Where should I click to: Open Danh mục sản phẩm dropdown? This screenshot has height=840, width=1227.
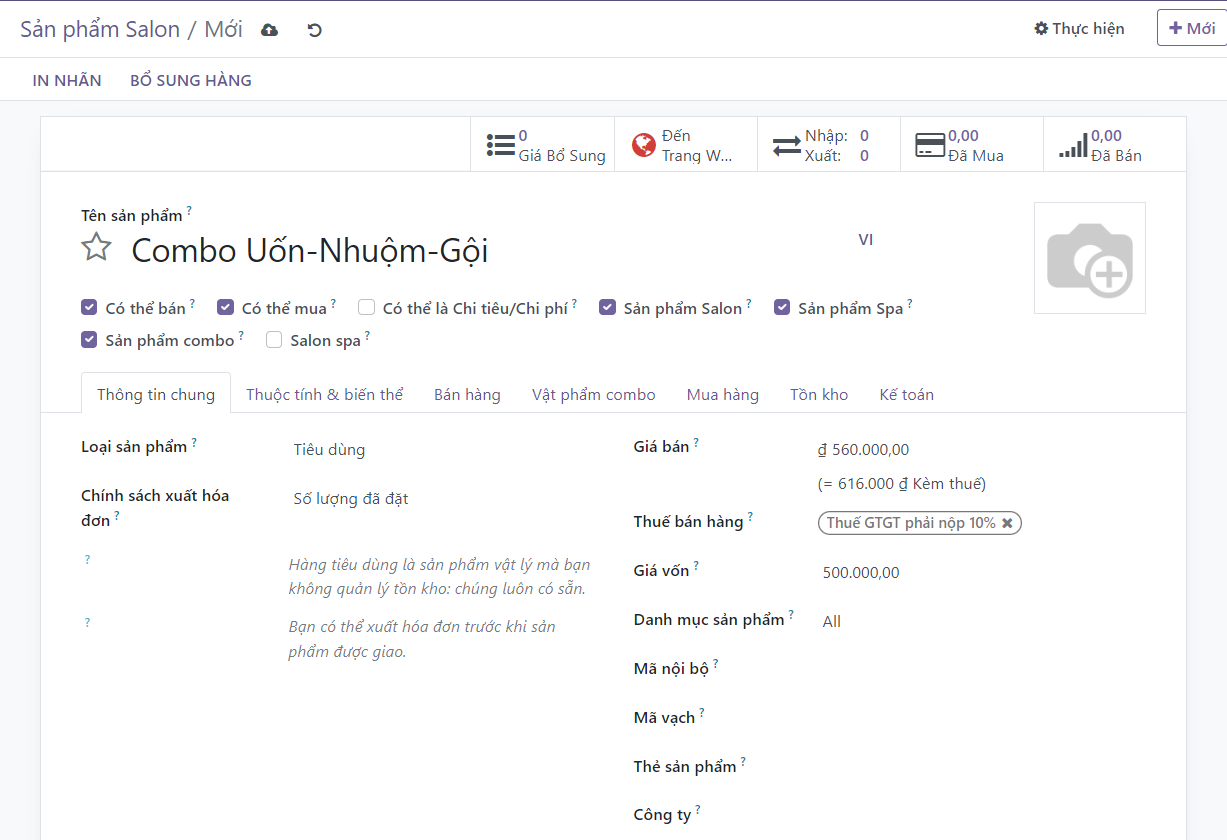pyautogui.click(x=980, y=622)
